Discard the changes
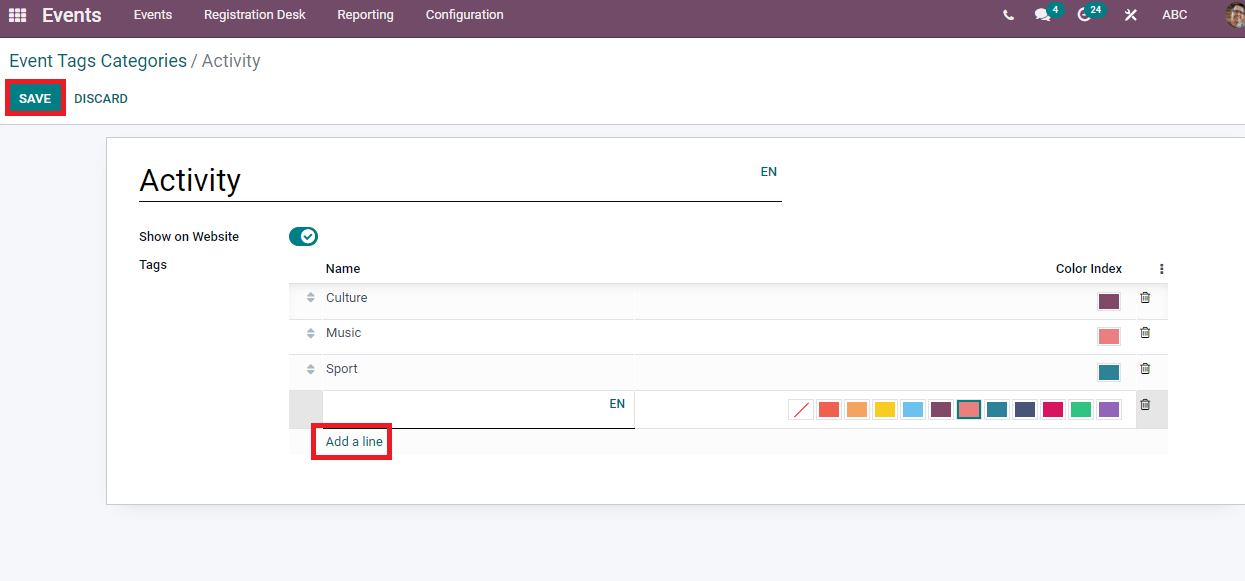 click(x=101, y=99)
